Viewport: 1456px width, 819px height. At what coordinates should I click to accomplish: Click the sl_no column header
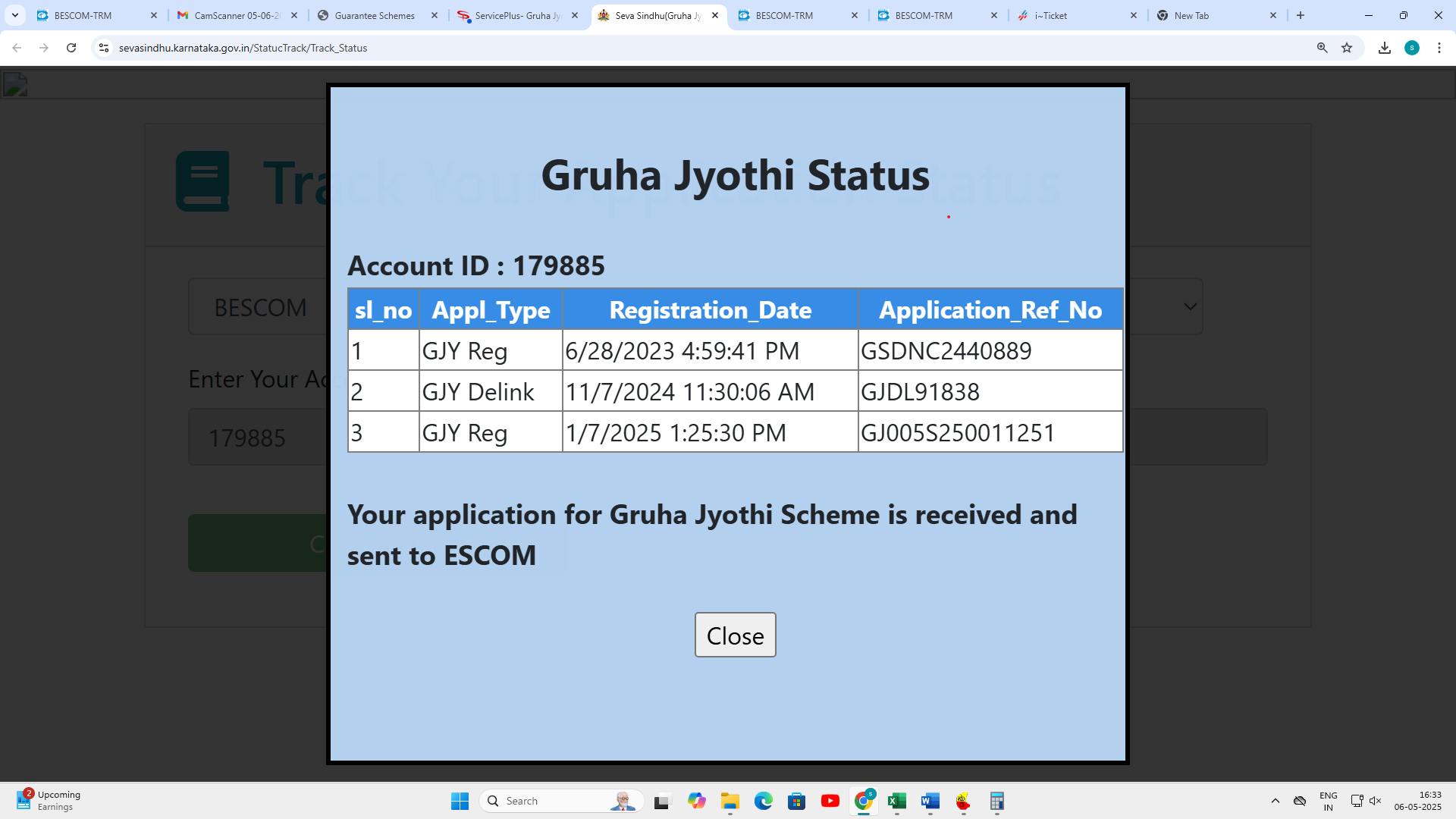pos(383,309)
